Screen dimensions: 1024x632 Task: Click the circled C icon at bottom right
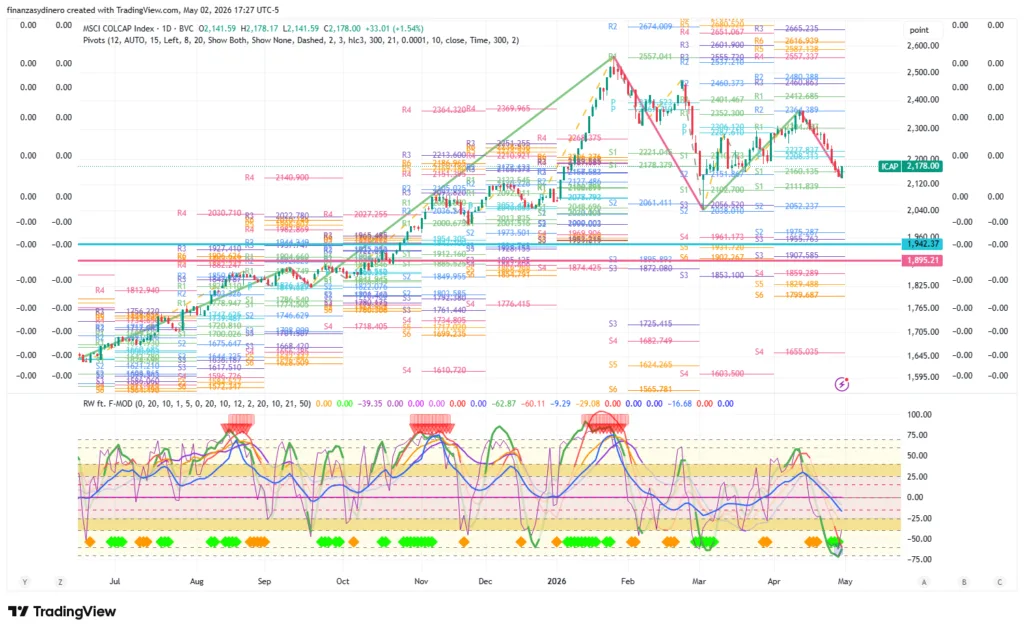tap(999, 582)
